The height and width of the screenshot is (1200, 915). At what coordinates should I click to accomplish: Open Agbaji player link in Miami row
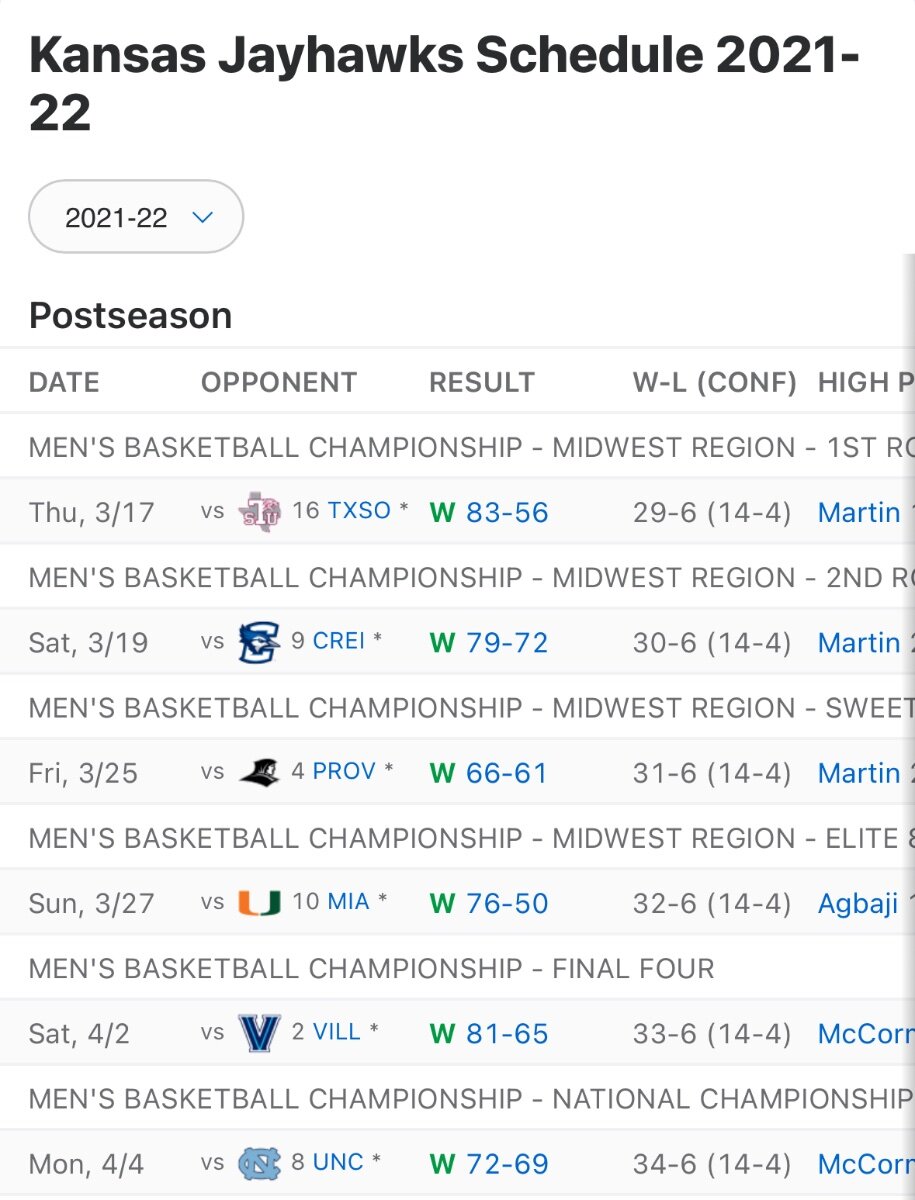pyautogui.click(x=858, y=903)
